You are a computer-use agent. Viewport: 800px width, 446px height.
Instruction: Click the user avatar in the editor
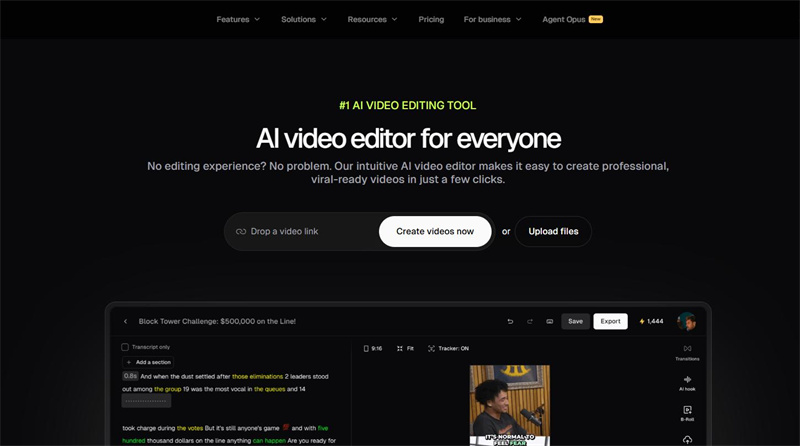686,321
